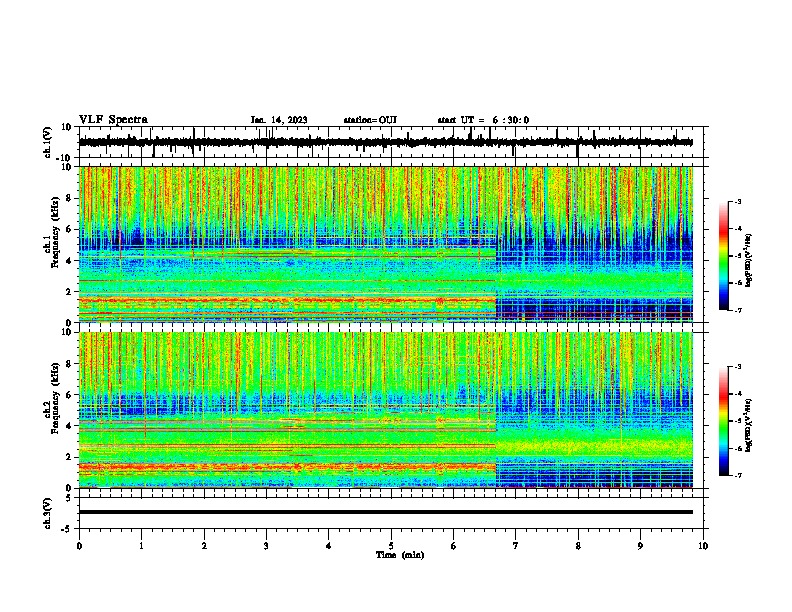The width and height of the screenshot is (792, 612).
Task: Click the 'ch.3(V)' axis label
Action: pos(48,513)
